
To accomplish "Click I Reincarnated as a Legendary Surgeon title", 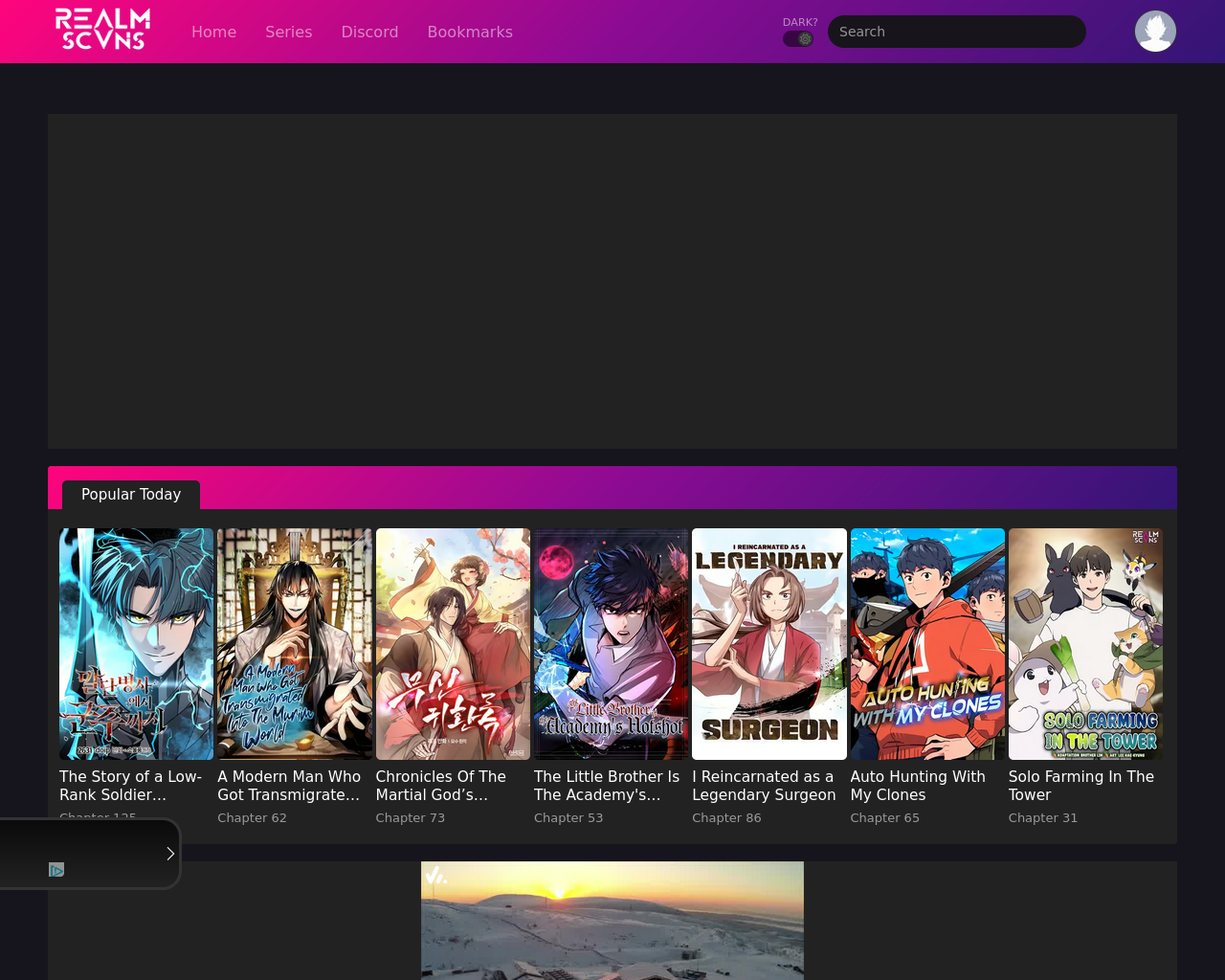I will [764, 786].
